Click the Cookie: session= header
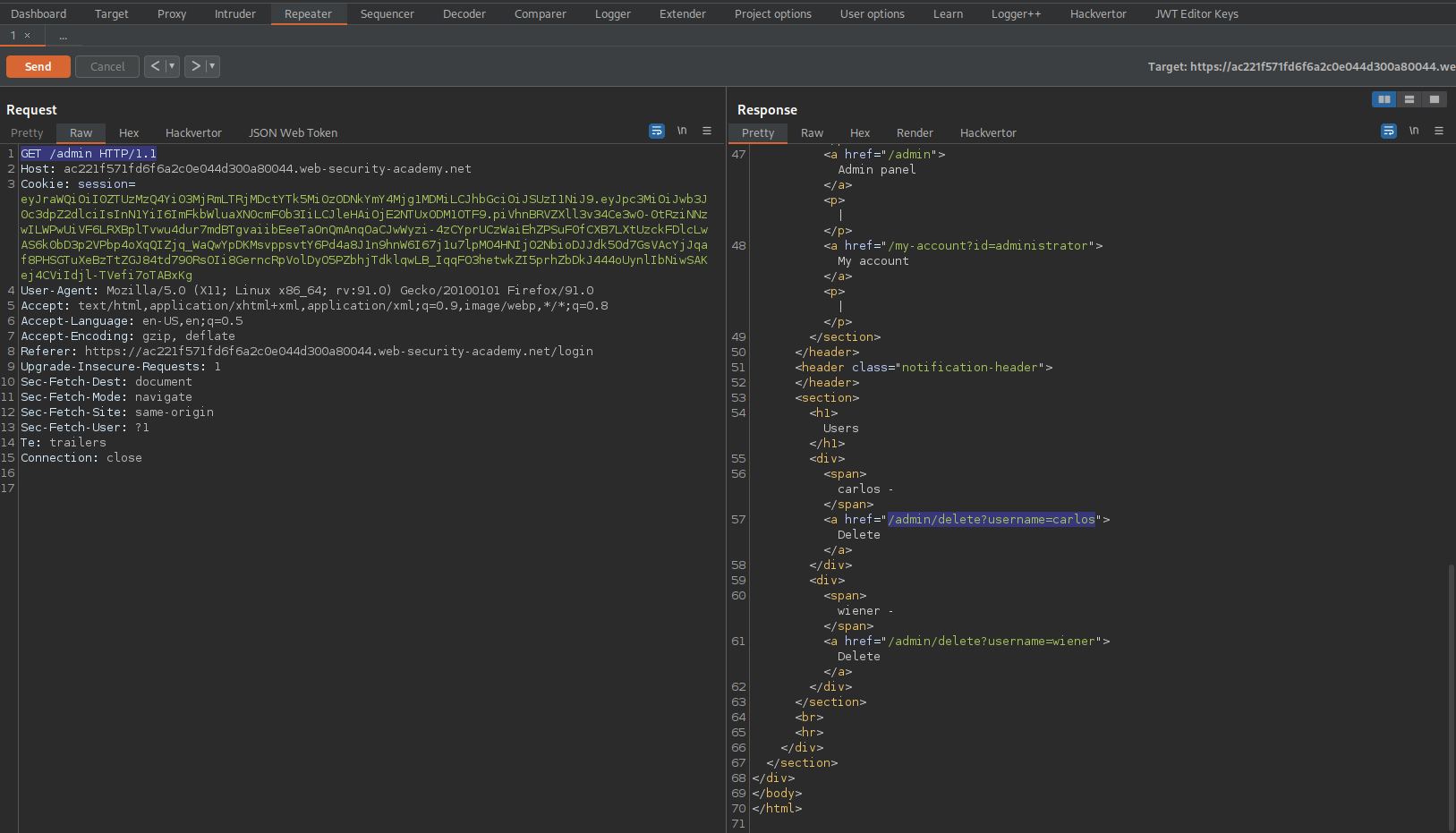1456x833 pixels. pos(78,184)
